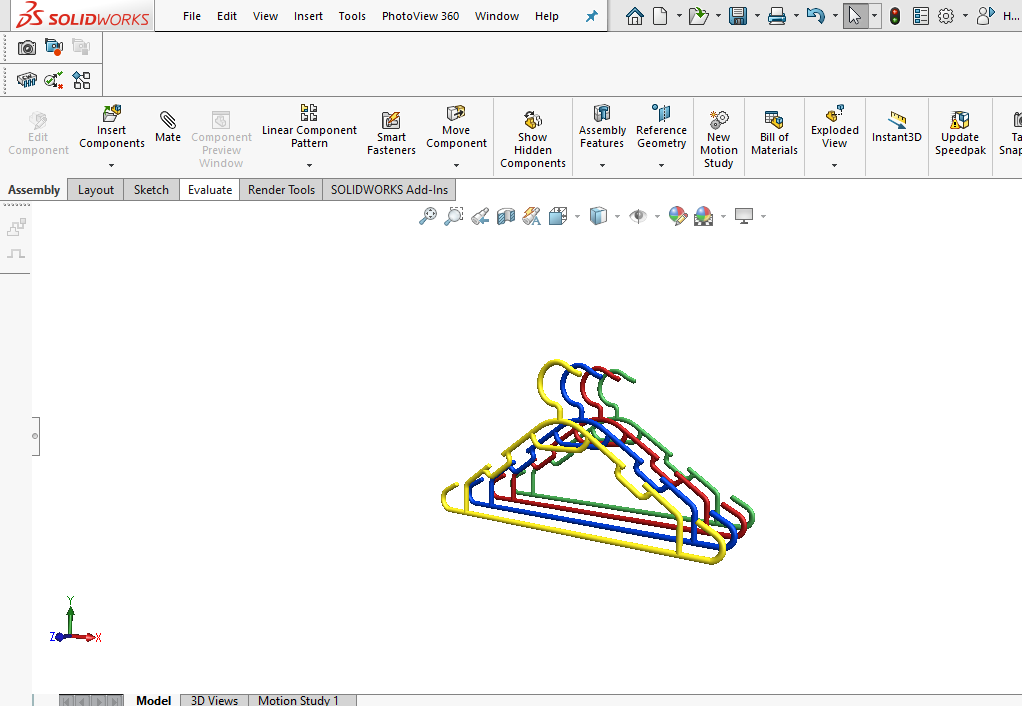
Task: Toggle the pin on the menu bar
Action: (591, 16)
